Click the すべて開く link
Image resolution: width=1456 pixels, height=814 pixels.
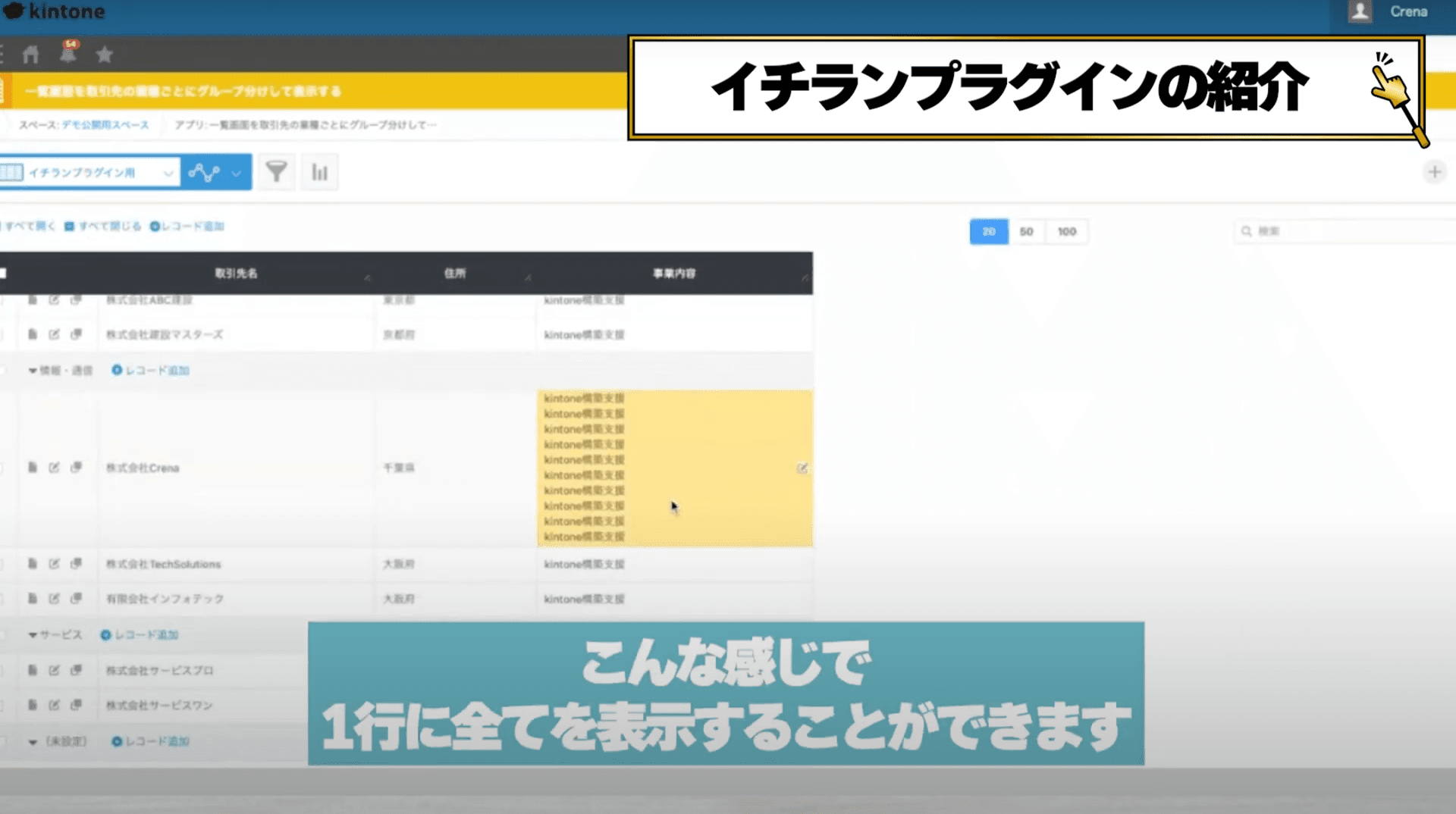click(28, 226)
